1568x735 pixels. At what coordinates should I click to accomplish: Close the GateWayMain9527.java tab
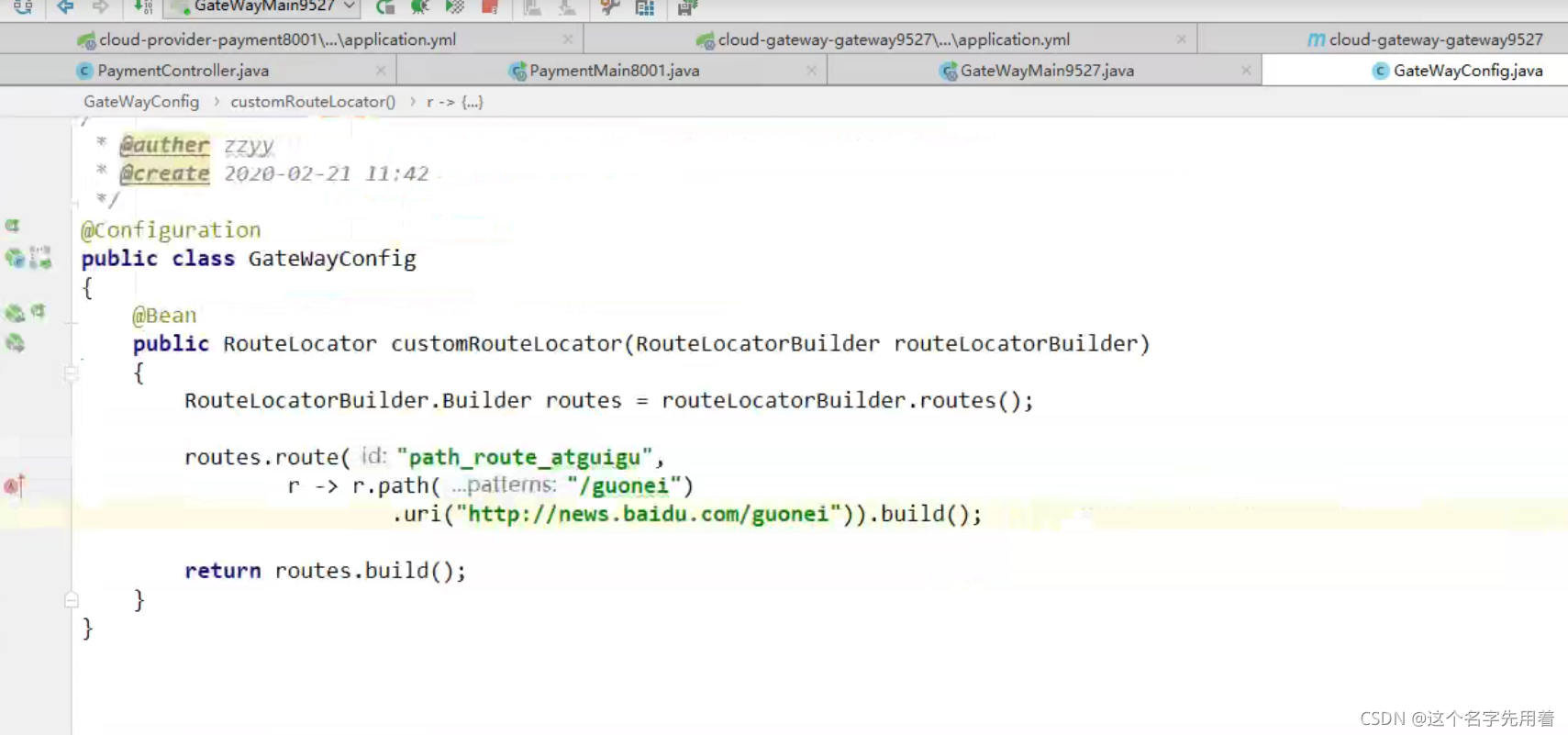point(1246,70)
